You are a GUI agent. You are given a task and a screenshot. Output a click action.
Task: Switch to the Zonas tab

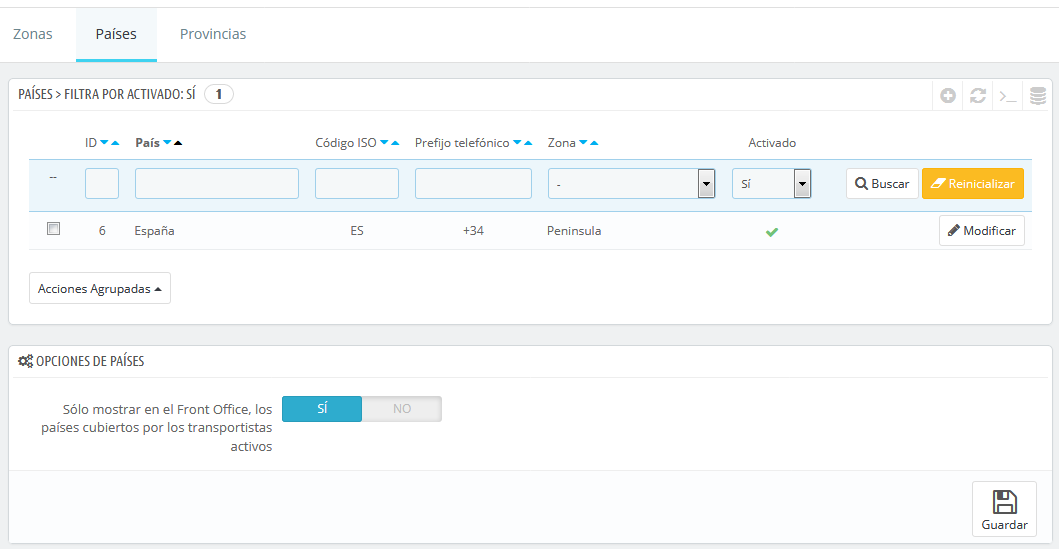(x=32, y=34)
